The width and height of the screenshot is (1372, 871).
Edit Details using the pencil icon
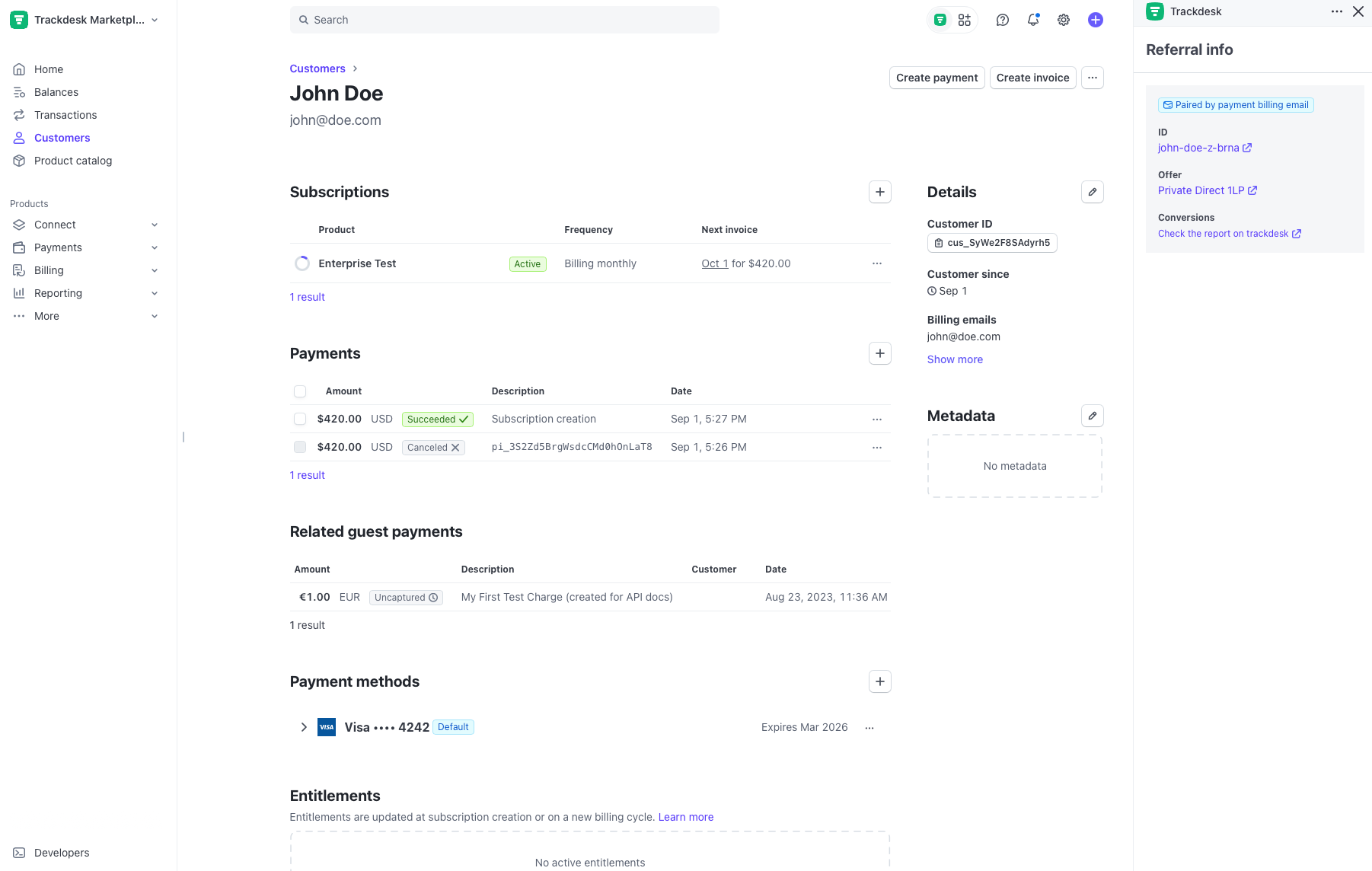pyautogui.click(x=1093, y=192)
